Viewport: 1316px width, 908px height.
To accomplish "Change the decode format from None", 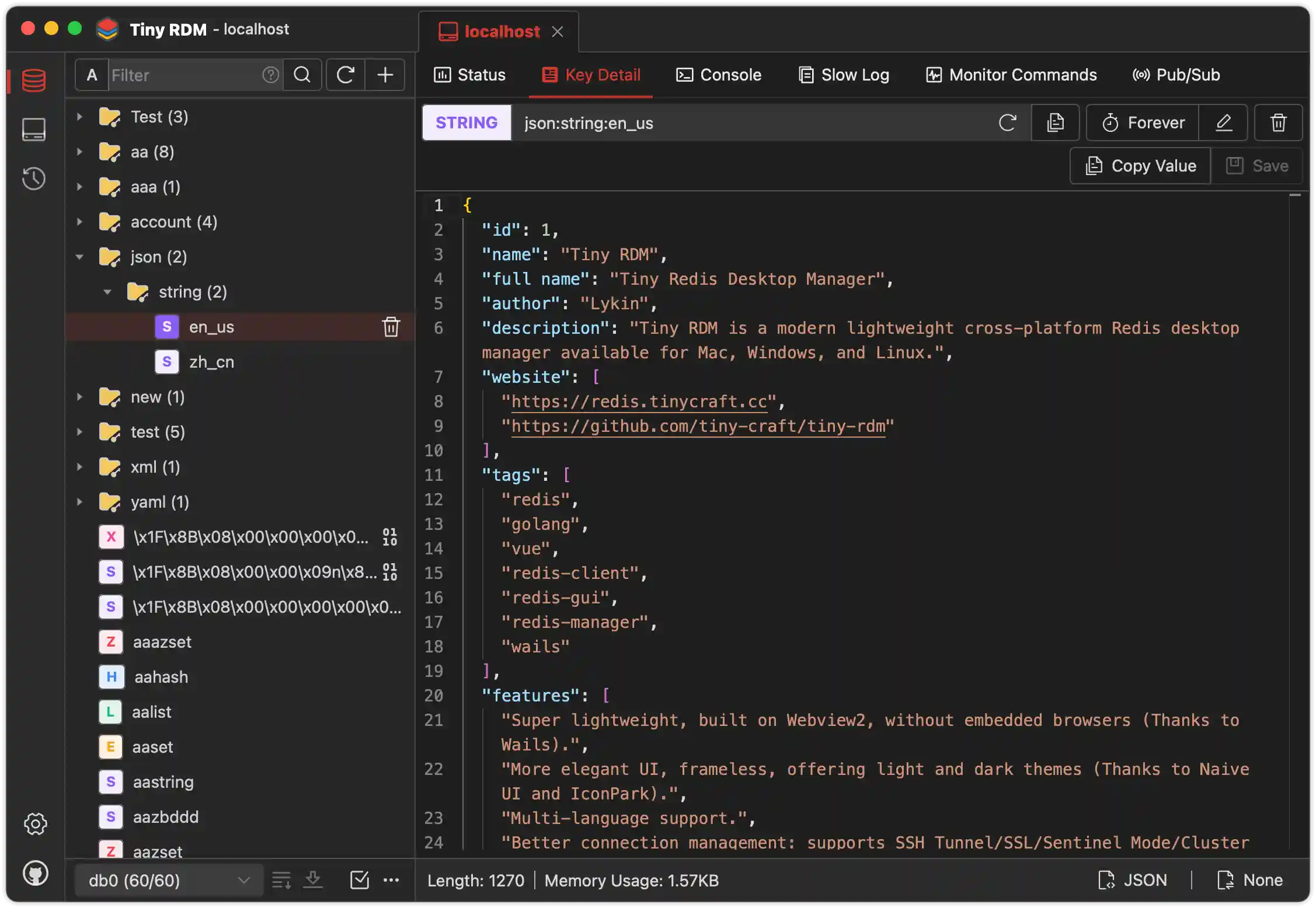I will [1249, 880].
